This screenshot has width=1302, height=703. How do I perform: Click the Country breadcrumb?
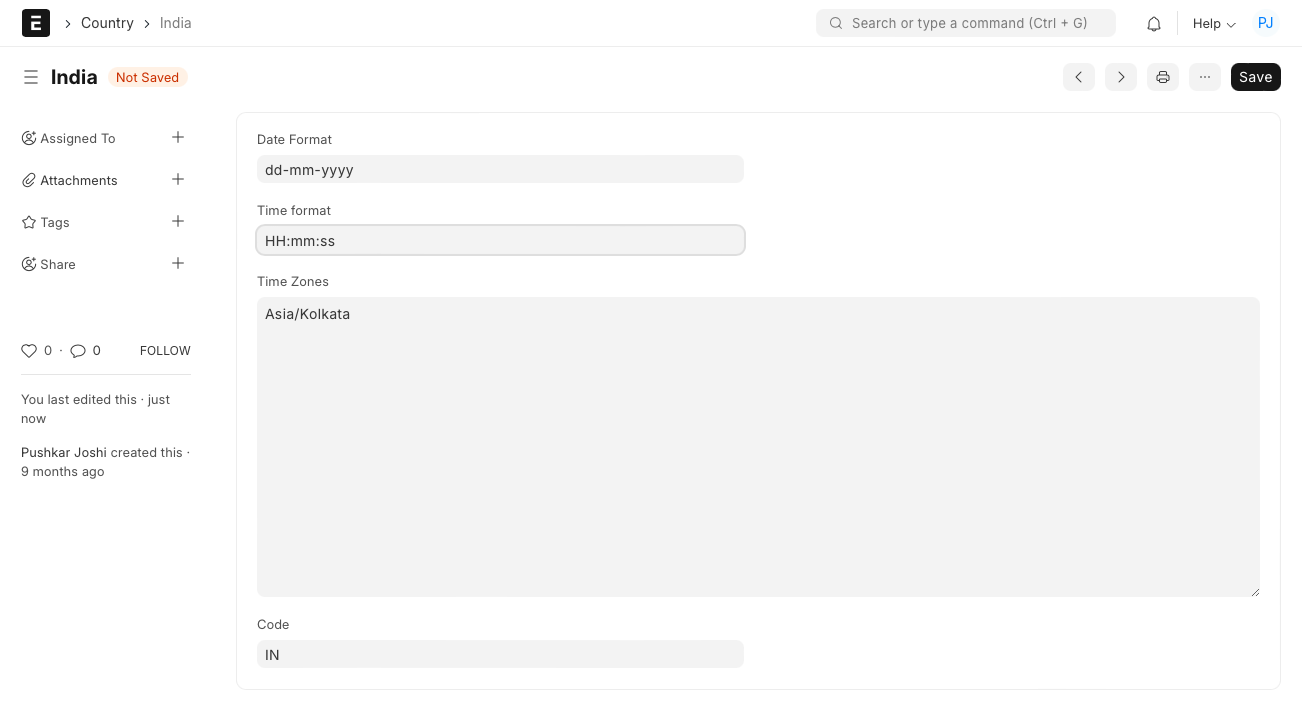pyautogui.click(x=107, y=23)
